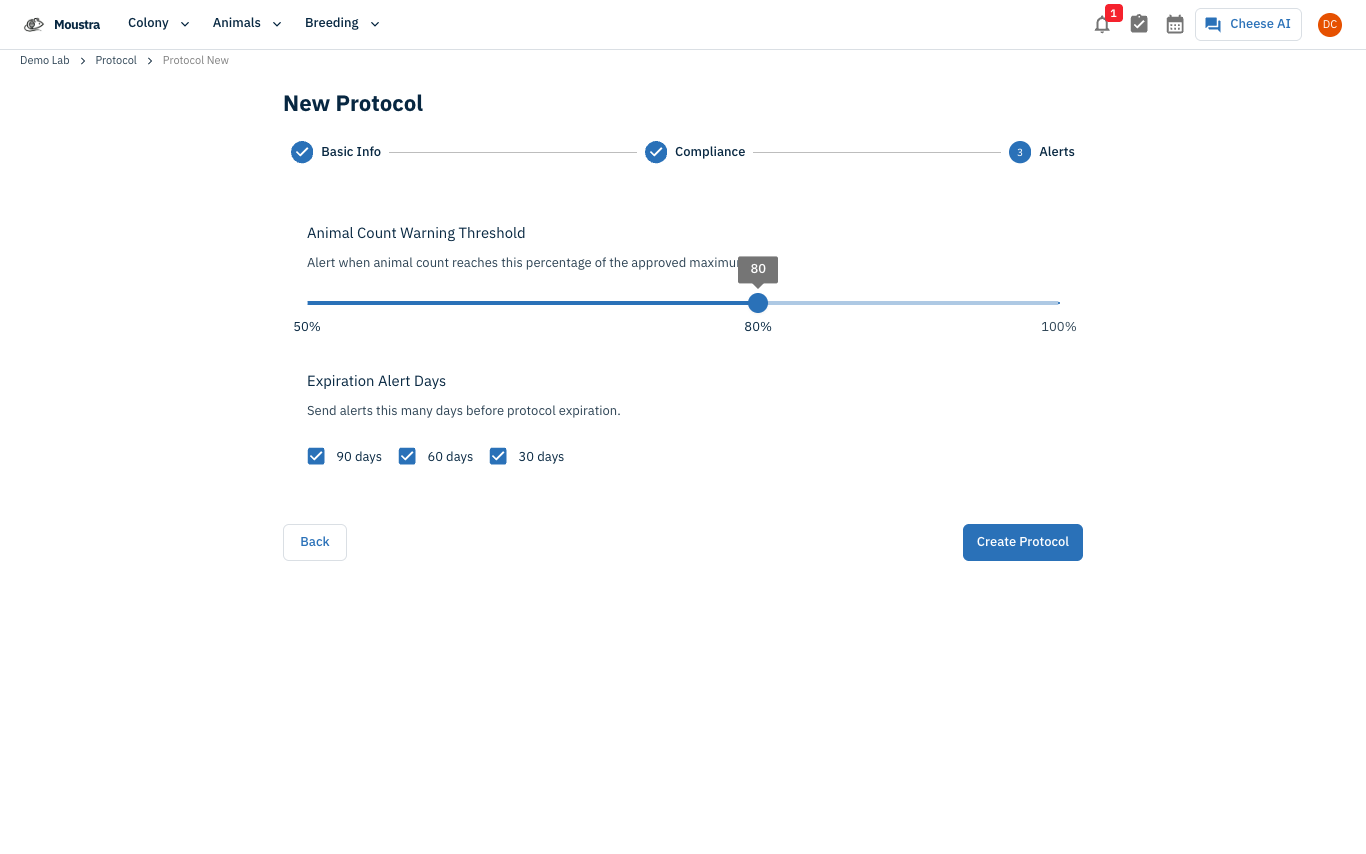1366x854 pixels.
Task: Click the Expiration Alert Days label
Action: point(376,381)
